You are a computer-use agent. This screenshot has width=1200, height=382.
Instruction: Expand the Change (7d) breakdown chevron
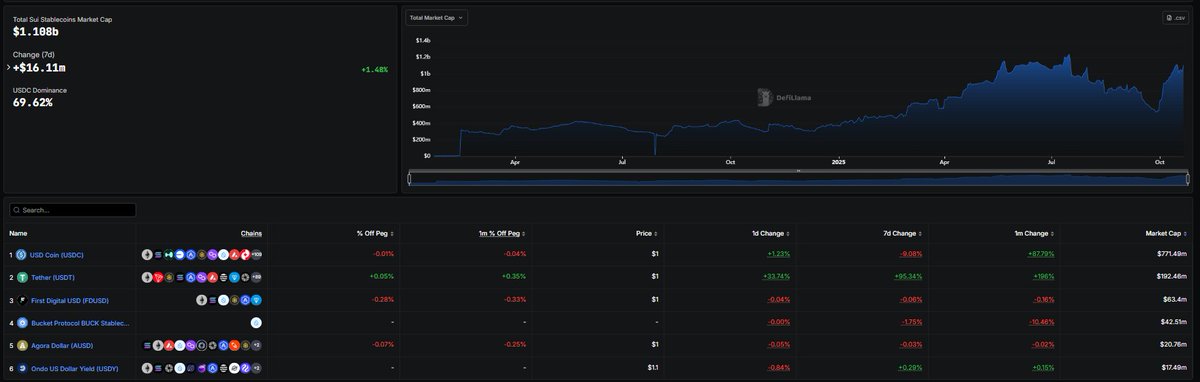click(9, 68)
